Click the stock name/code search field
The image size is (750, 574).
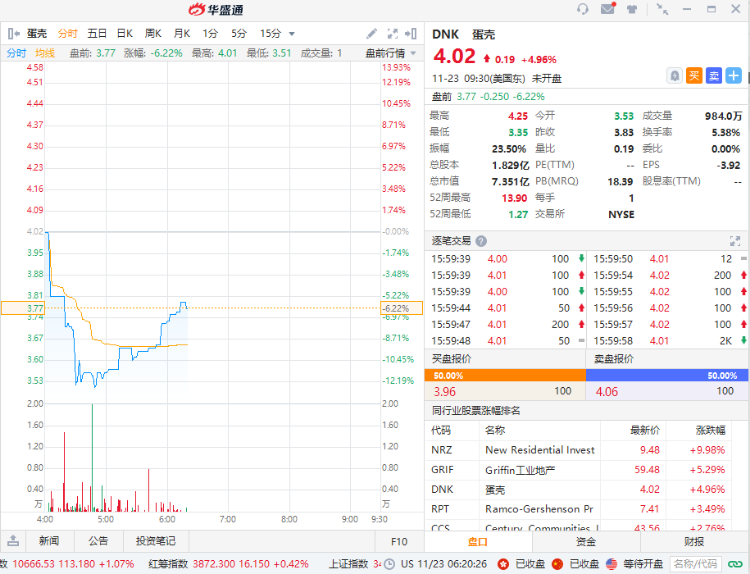695,564
